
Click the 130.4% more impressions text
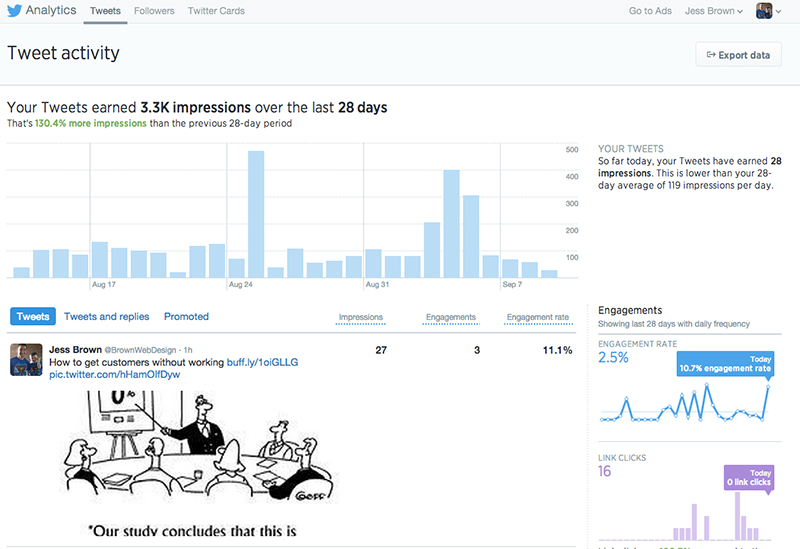pyautogui.click(x=91, y=123)
